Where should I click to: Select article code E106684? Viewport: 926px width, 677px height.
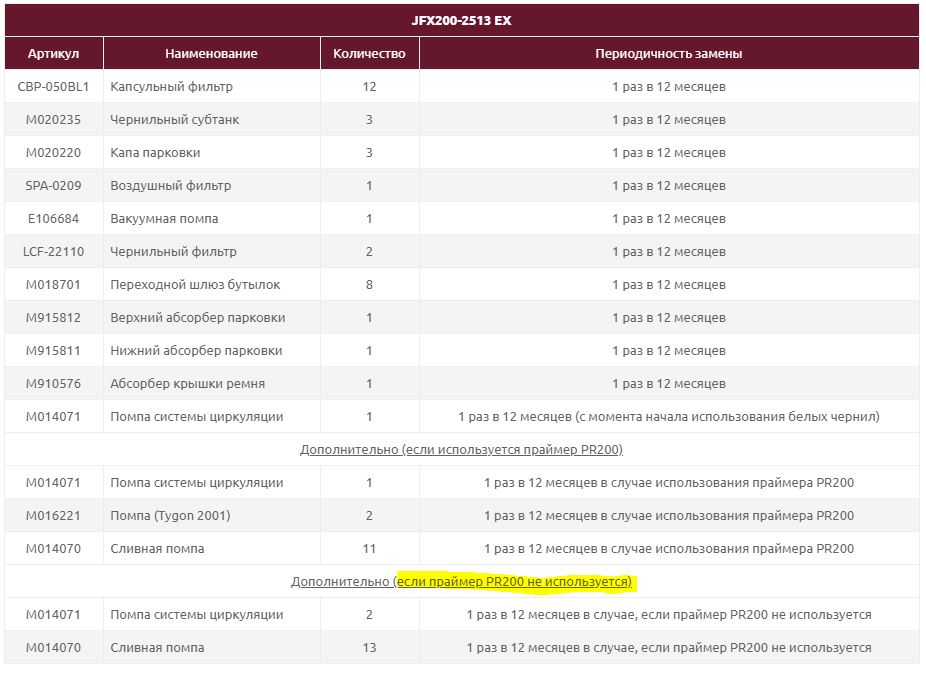53,219
